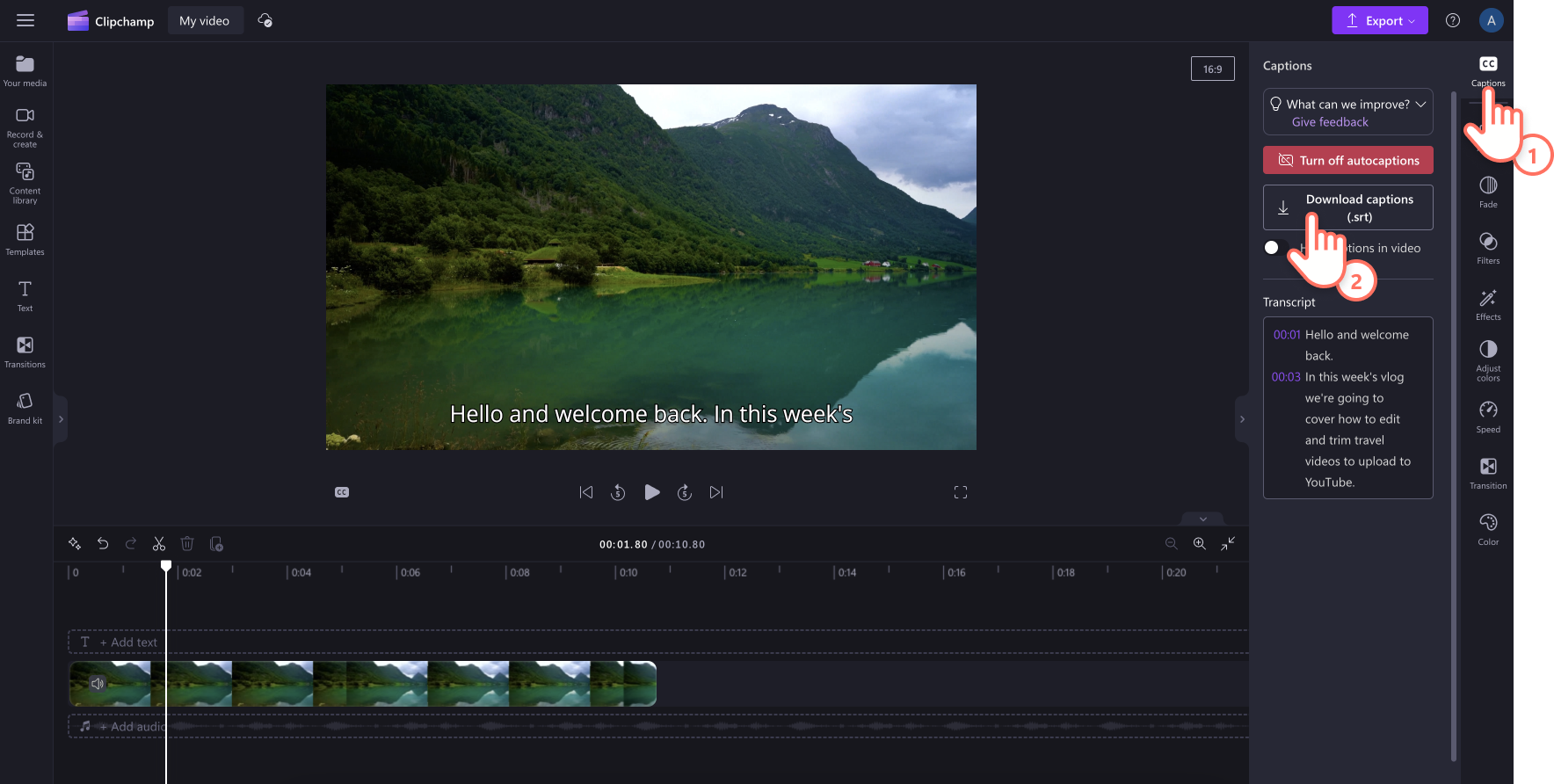Open the Content library
Viewport: 1554px width, 784px height.
(x=25, y=183)
